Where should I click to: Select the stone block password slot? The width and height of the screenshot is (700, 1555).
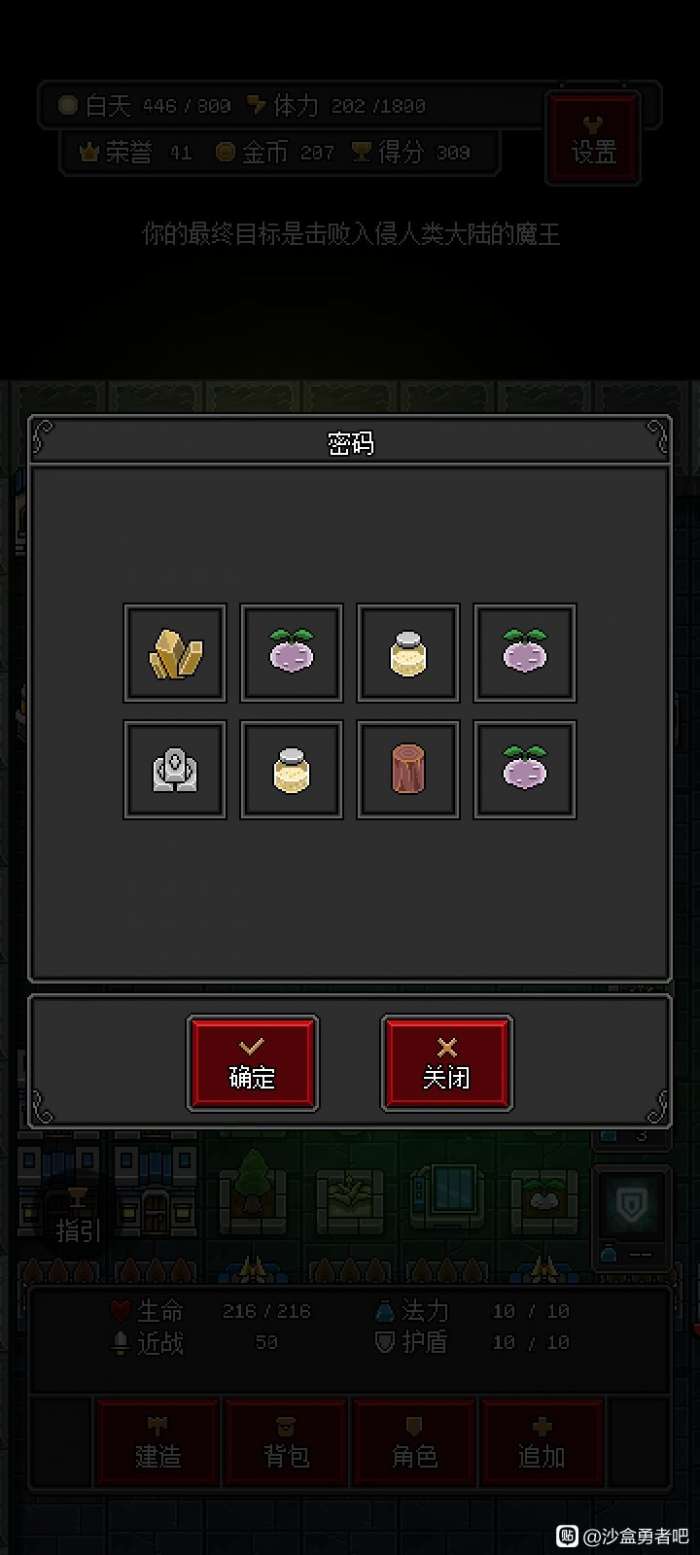175,769
